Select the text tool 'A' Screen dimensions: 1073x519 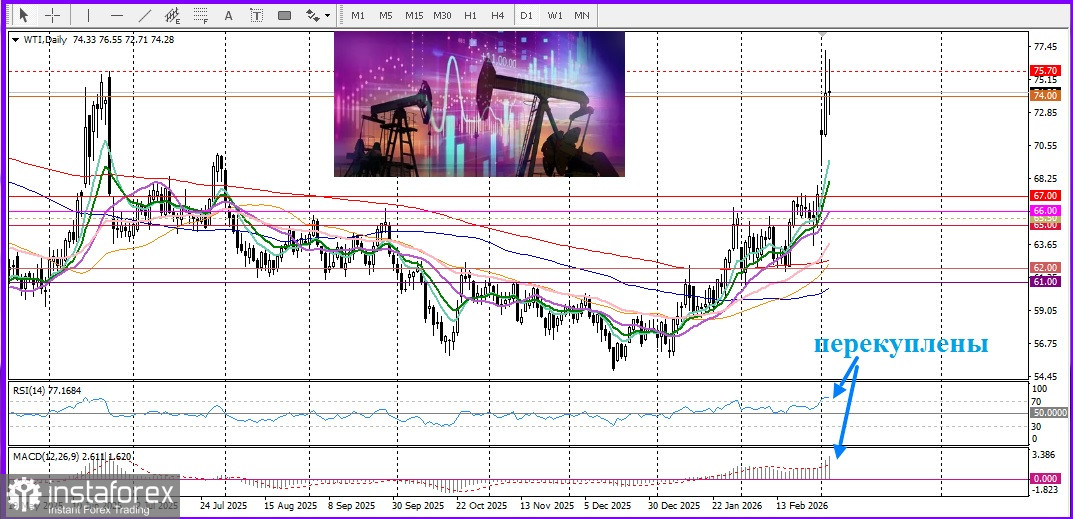point(229,15)
